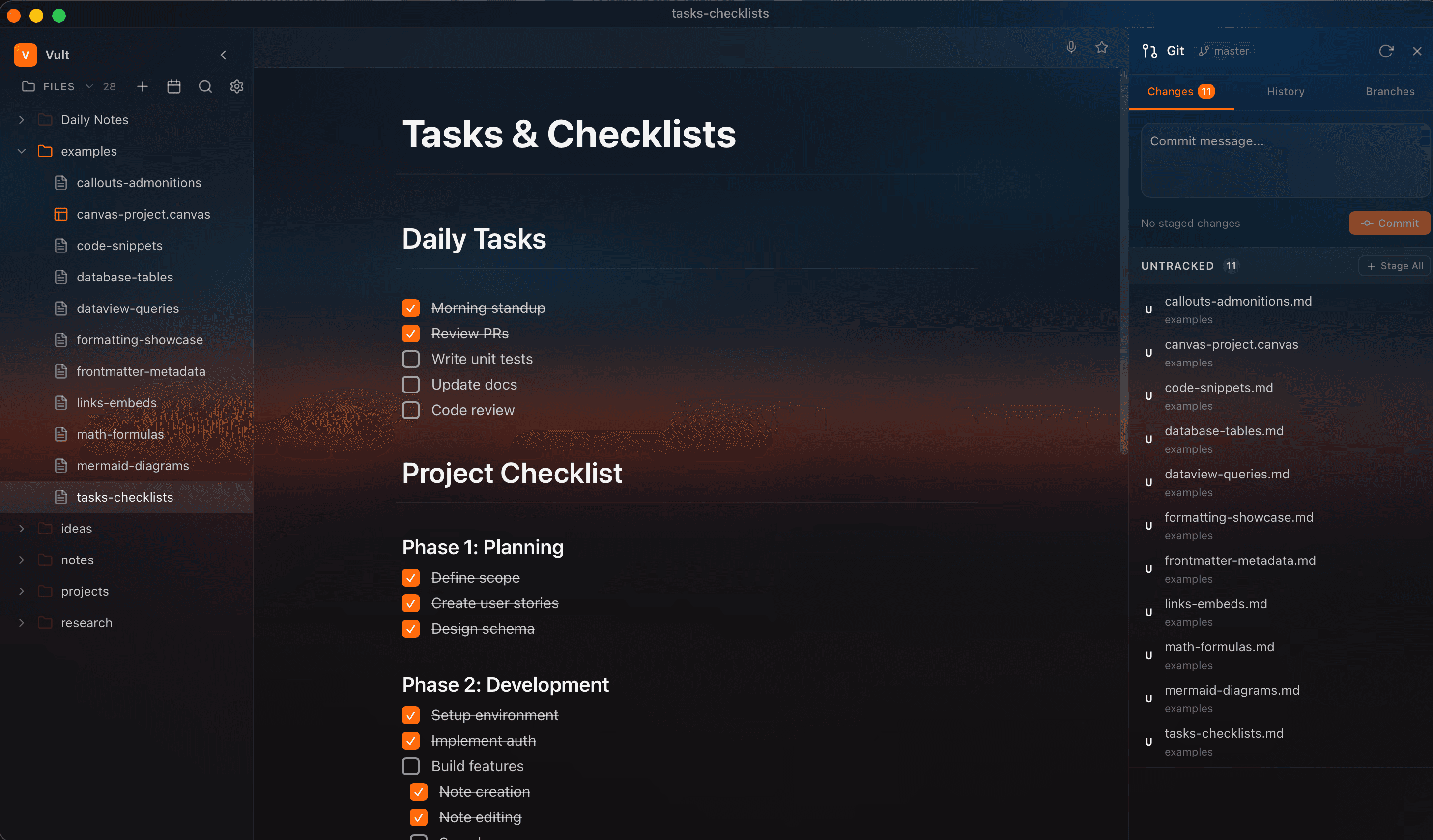
Task: Check the Write unit tests checkbox
Action: 410,359
